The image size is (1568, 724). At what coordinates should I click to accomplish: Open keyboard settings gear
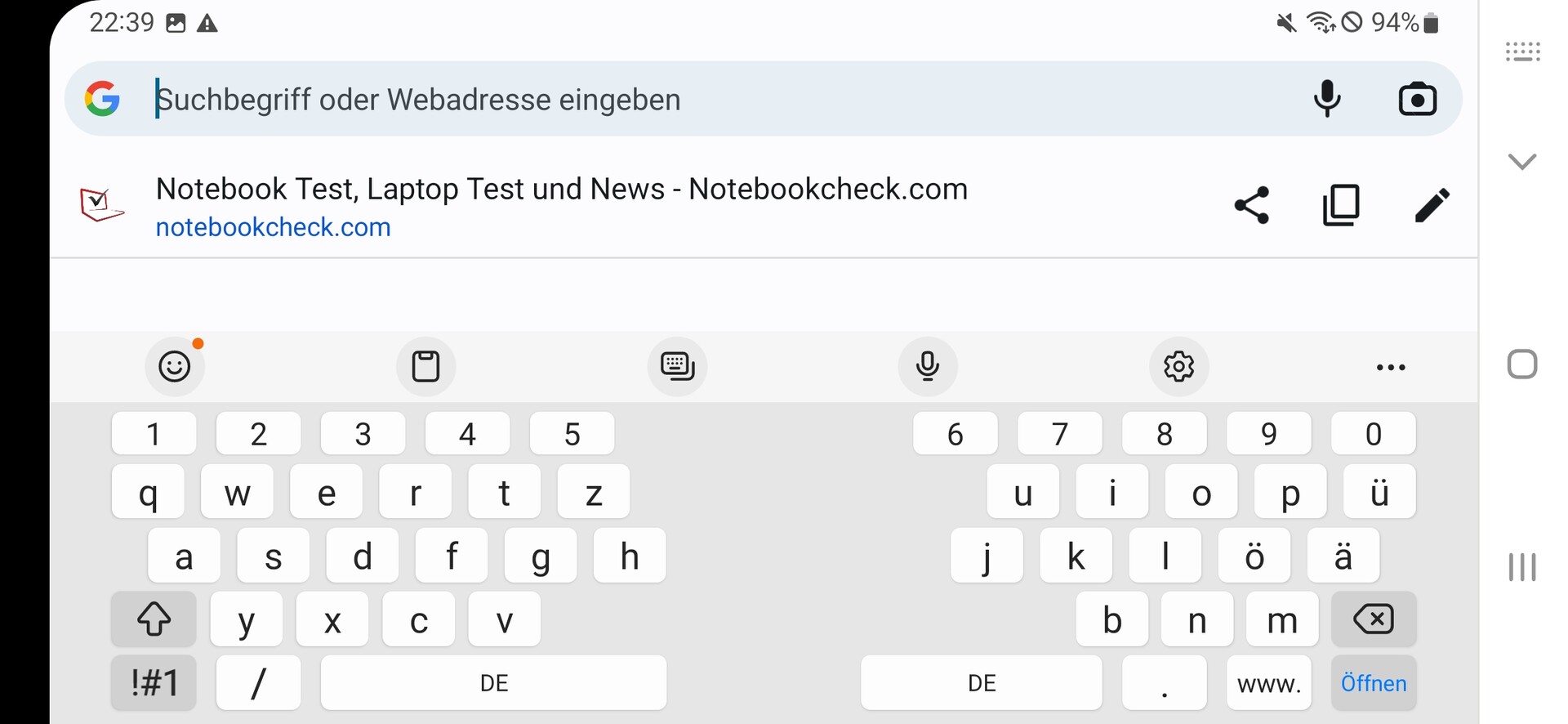(x=1178, y=366)
